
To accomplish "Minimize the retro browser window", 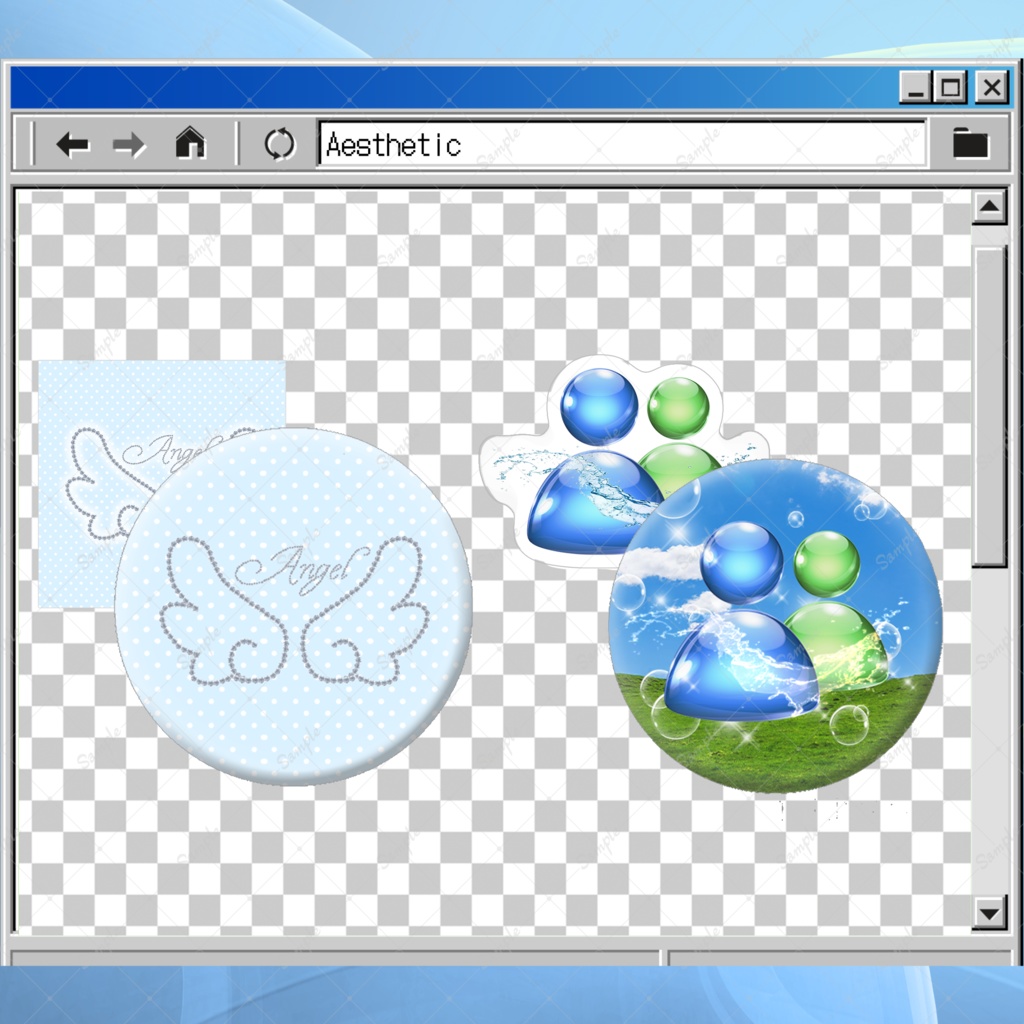I will (916, 88).
